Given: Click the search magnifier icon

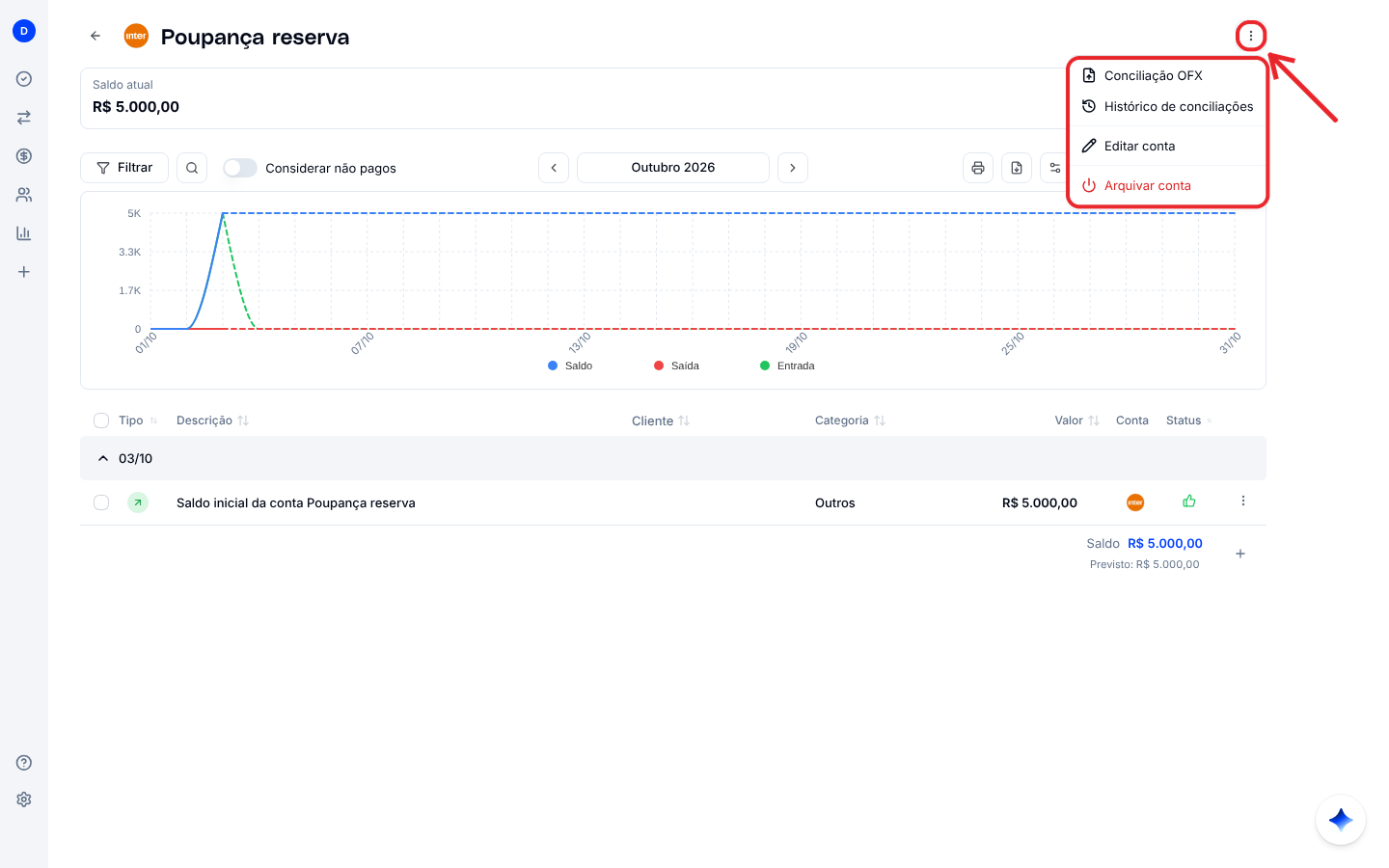Looking at the screenshot, I should point(192,168).
